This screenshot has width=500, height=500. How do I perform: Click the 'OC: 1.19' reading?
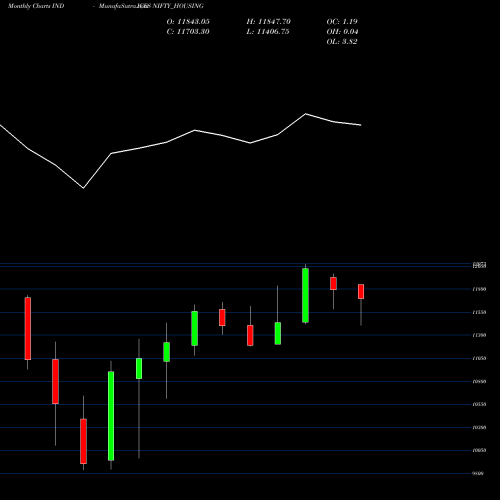coord(342,22)
